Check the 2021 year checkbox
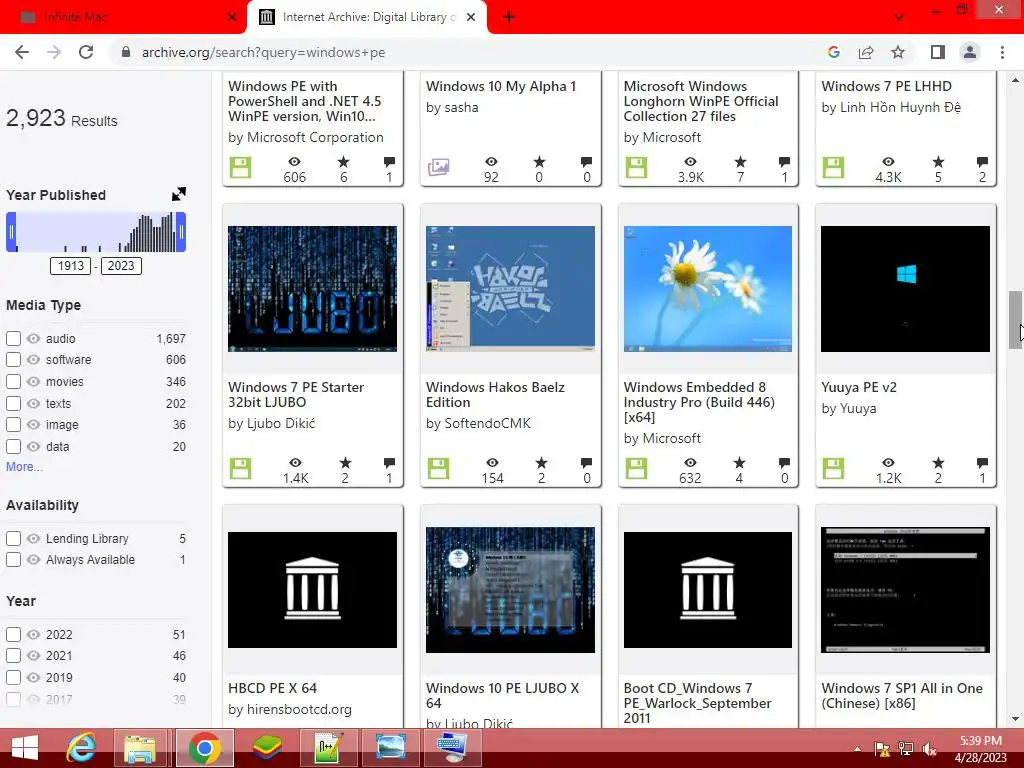Image resolution: width=1024 pixels, height=768 pixels. pos(13,656)
